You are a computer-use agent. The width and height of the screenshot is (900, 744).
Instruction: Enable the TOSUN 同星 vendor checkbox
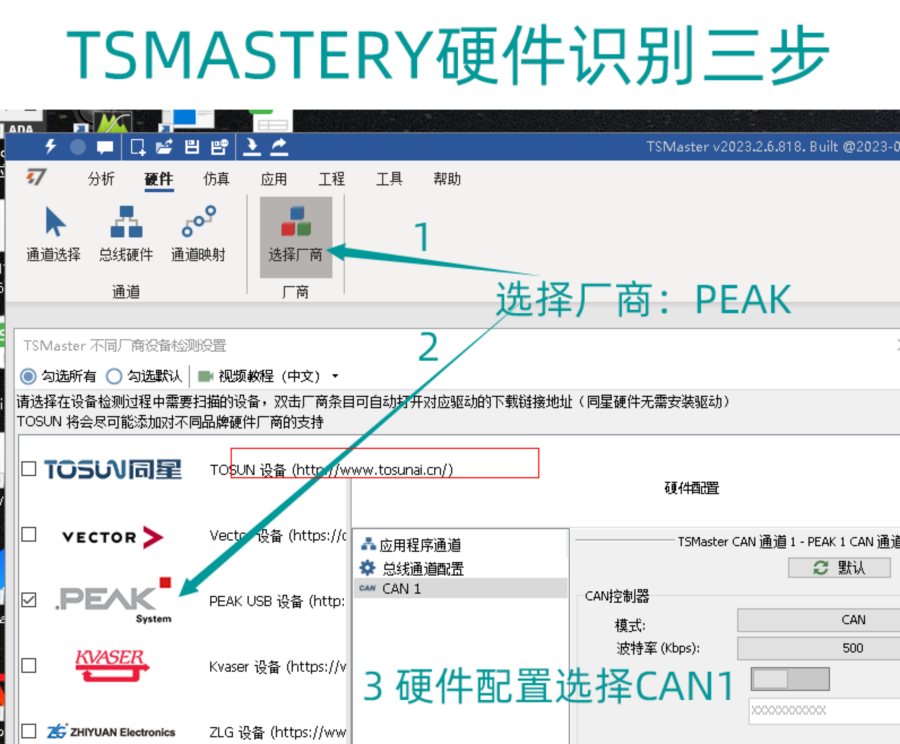click(x=29, y=469)
